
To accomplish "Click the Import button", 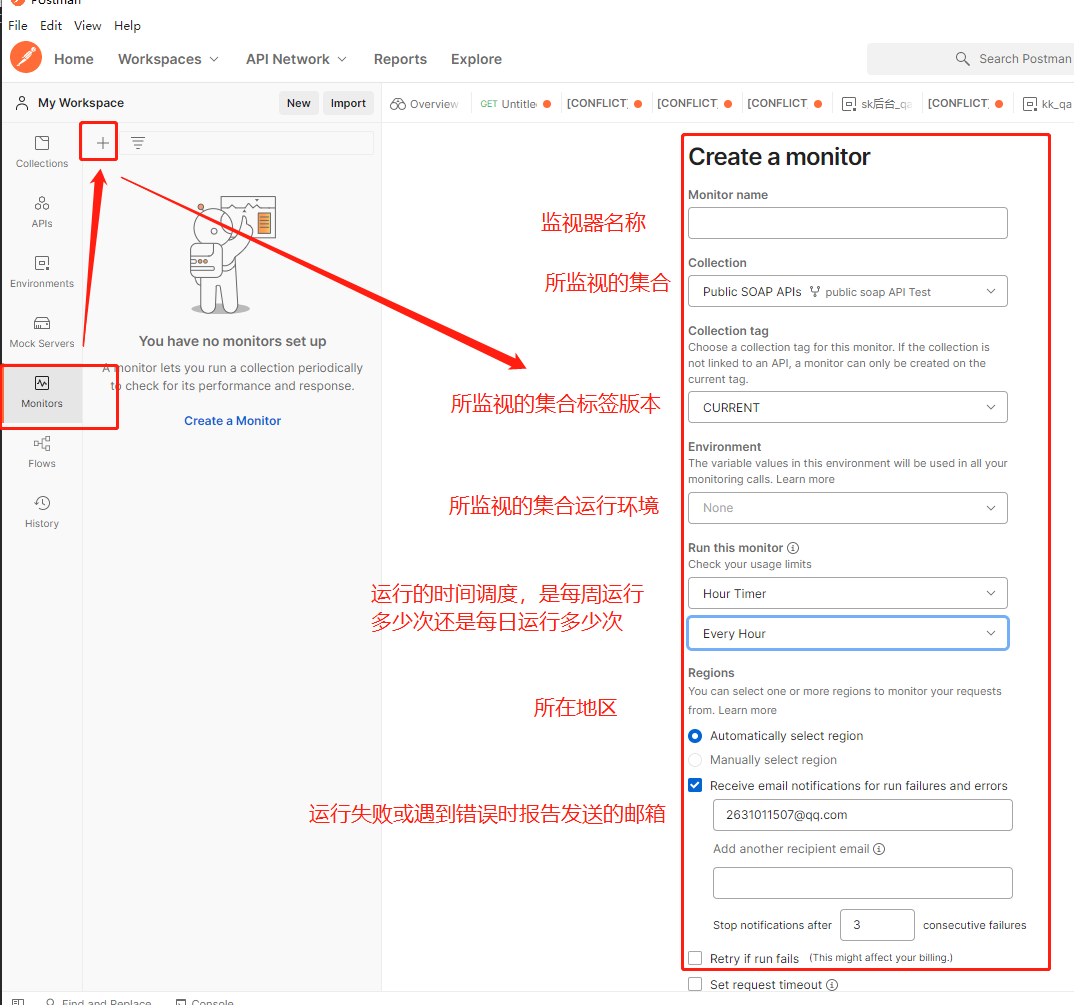I will click(348, 103).
